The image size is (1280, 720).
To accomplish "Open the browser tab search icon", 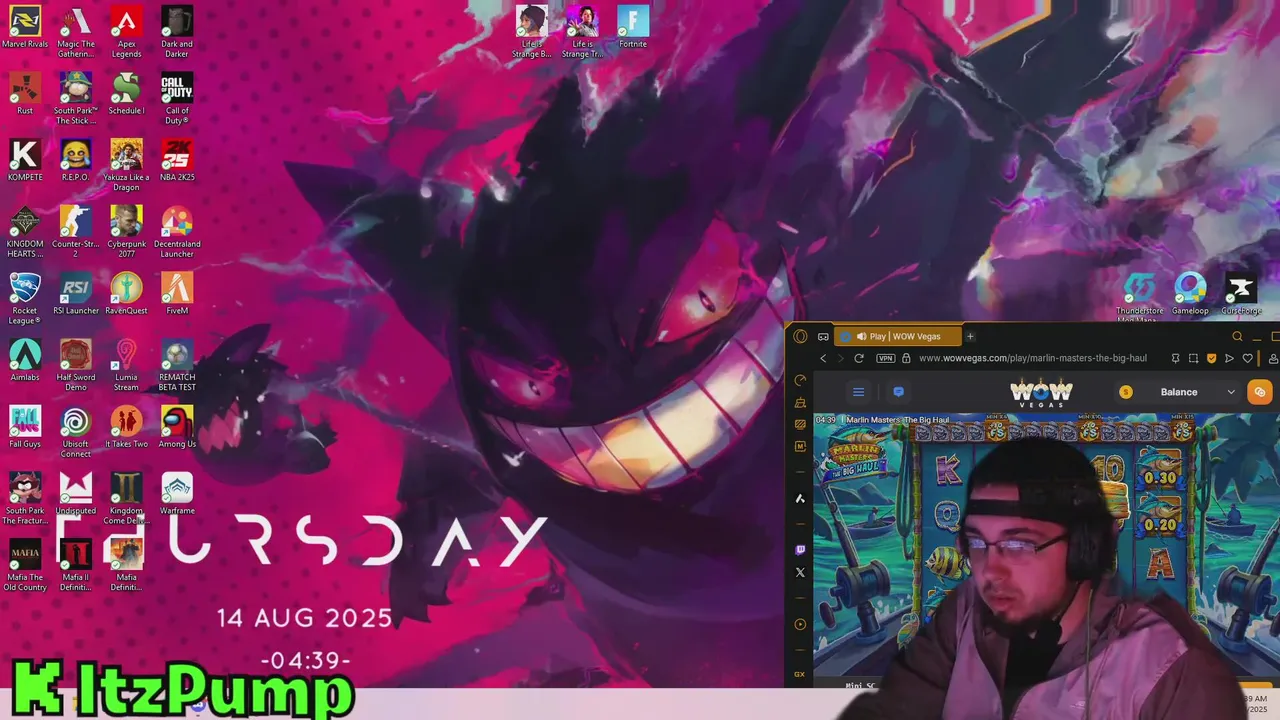I will (1237, 336).
